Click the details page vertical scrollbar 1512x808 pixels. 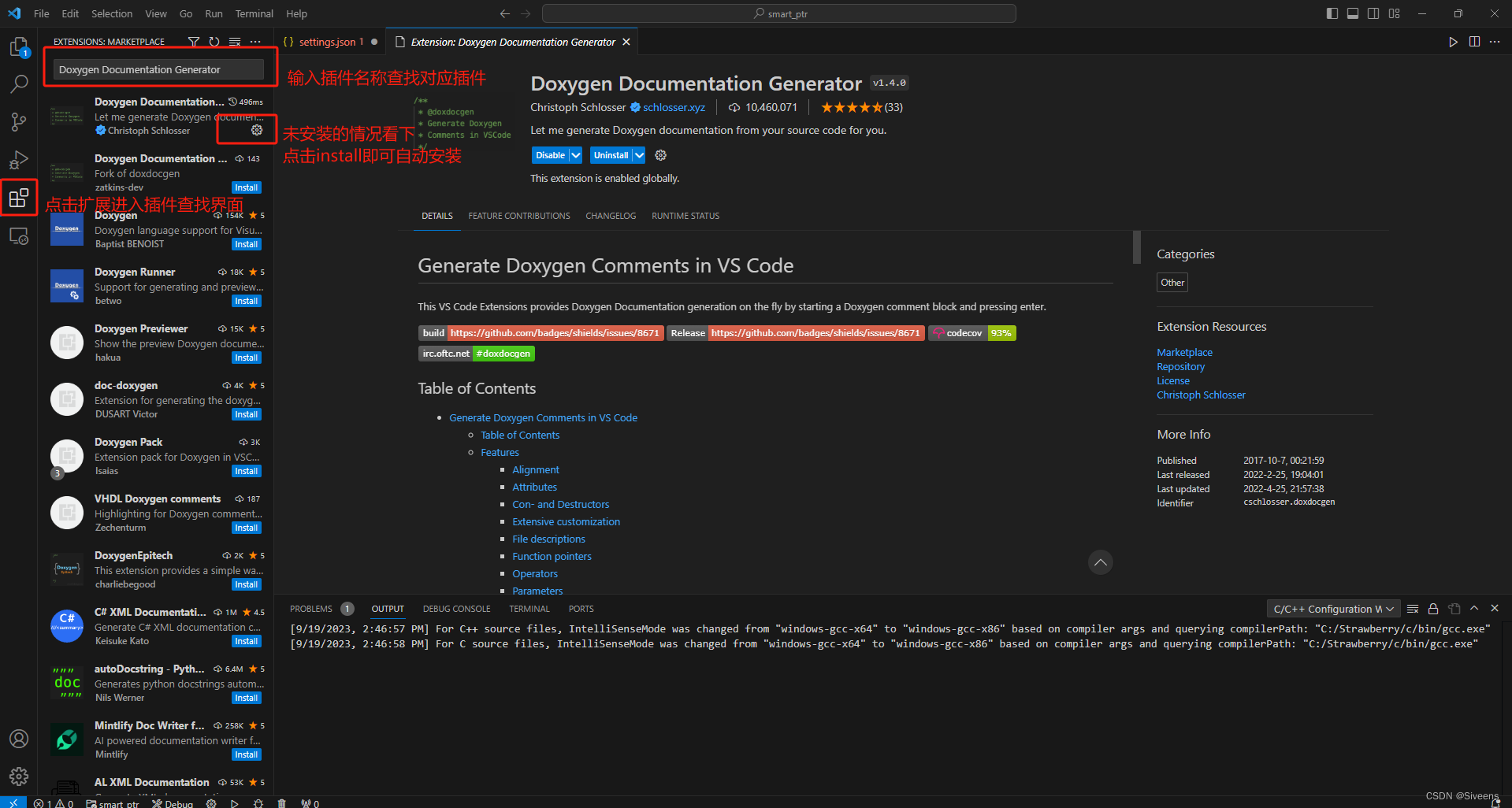tap(1137, 247)
